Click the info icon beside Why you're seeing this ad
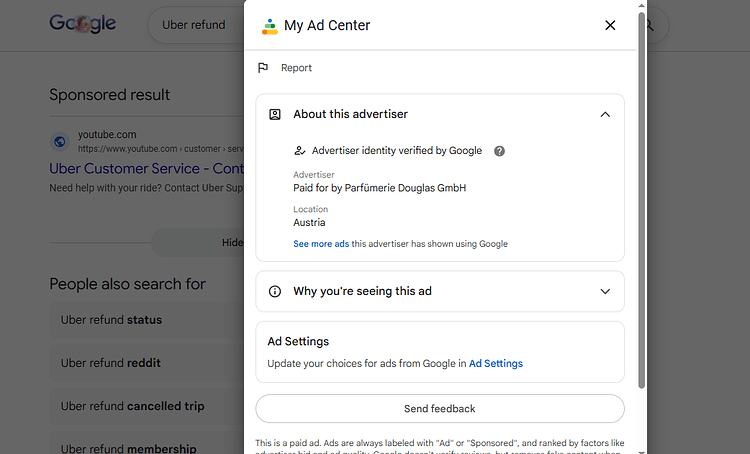This screenshot has width=750, height=454. (275, 291)
